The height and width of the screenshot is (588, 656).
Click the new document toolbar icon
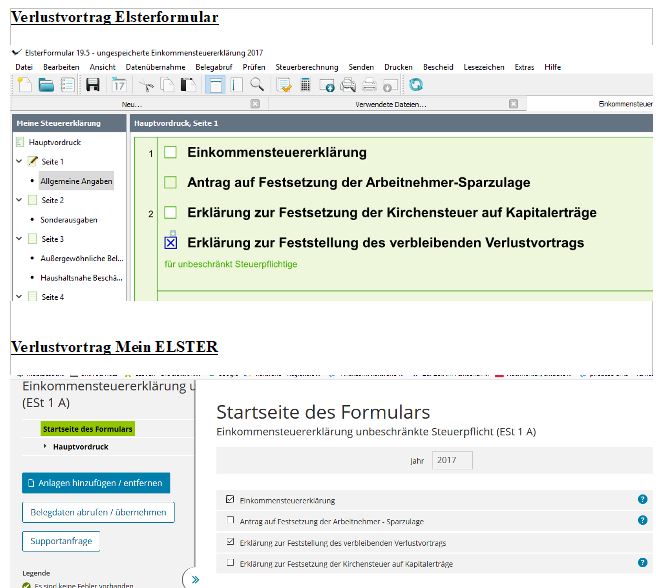tap(24, 85)
